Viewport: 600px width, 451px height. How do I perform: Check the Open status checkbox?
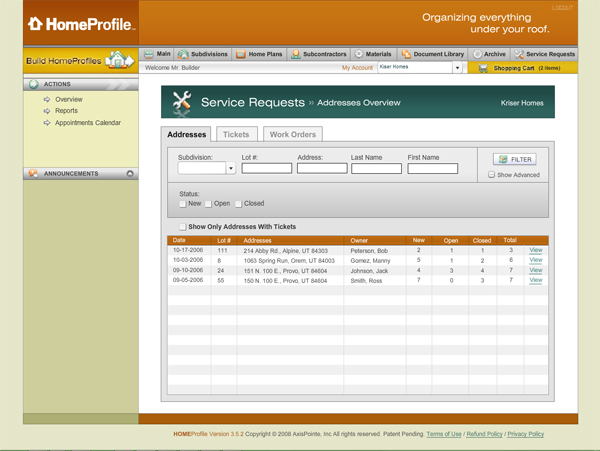(209, 204)
